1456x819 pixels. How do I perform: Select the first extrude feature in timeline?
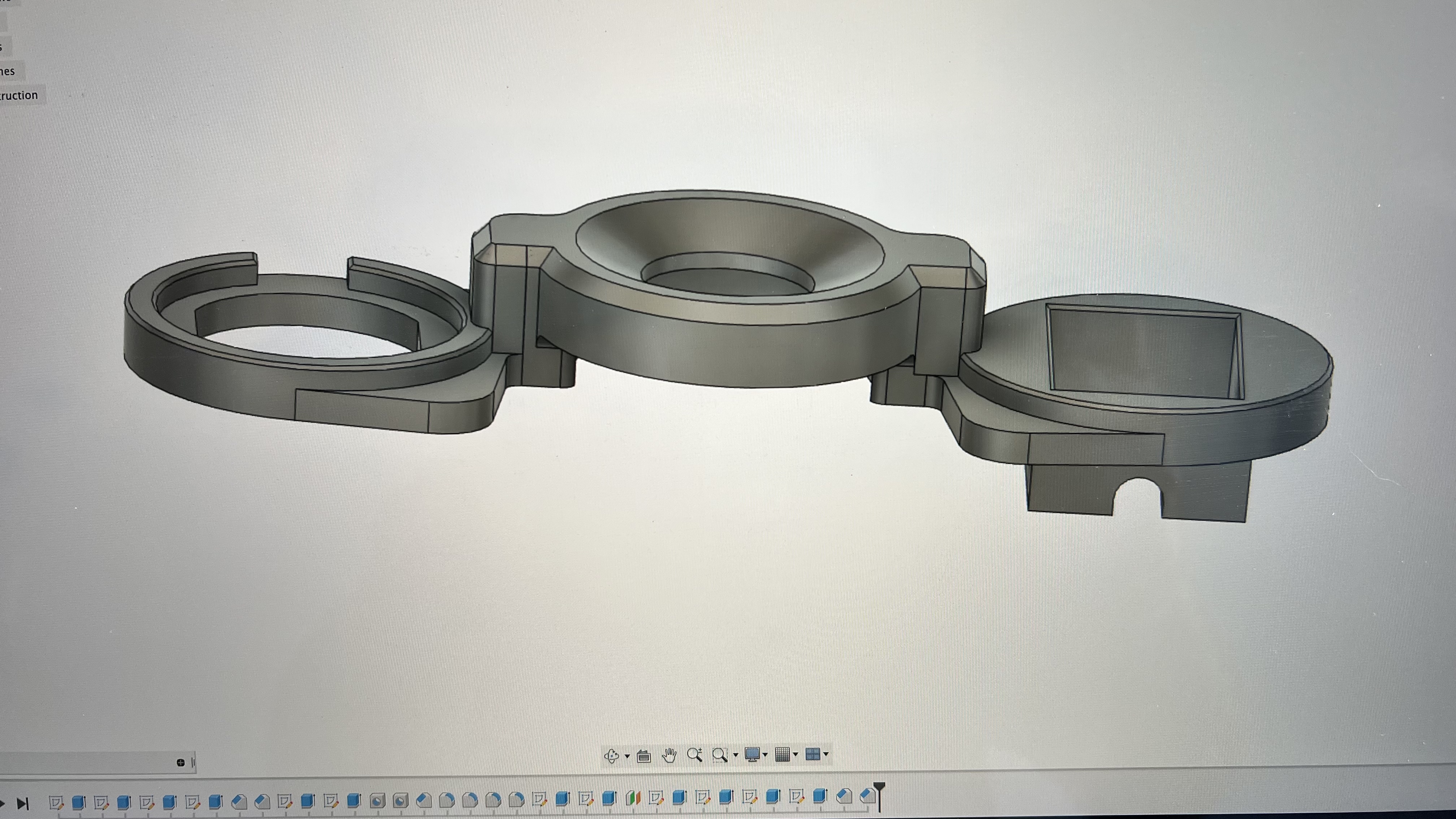coord(79,803)
